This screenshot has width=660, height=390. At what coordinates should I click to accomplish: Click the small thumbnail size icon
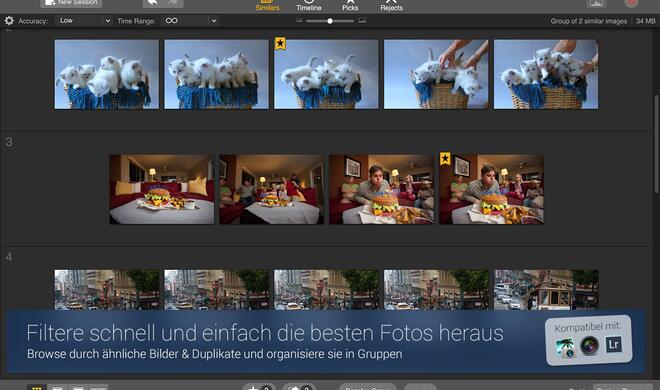click(x=299, y=20)
